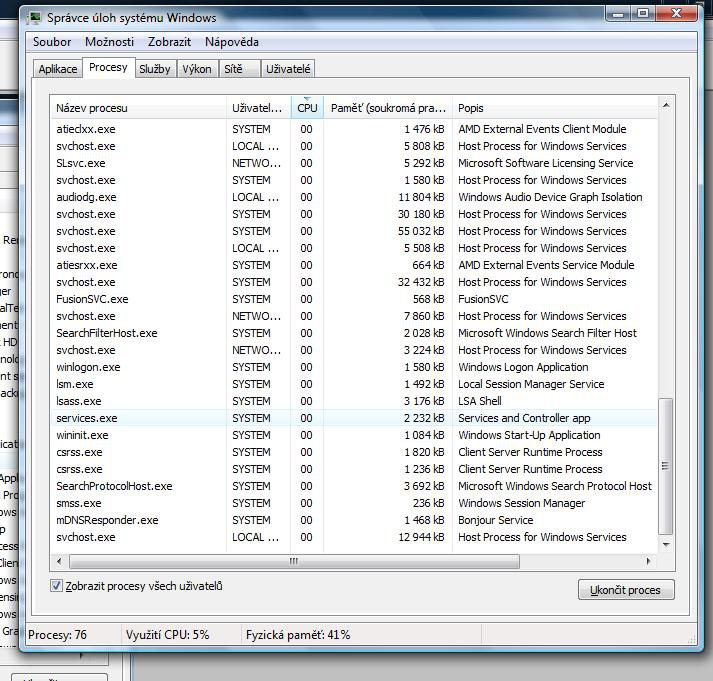Click Windows Audio Device Graph Isolation description
This screenshot has height=681, width=713.
pyautogui.click(x=550, y=197)
